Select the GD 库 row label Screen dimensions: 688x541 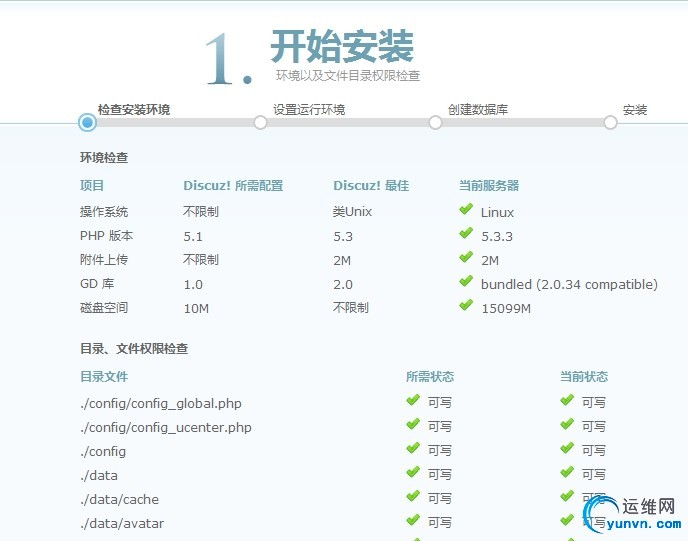coord(97,284)
